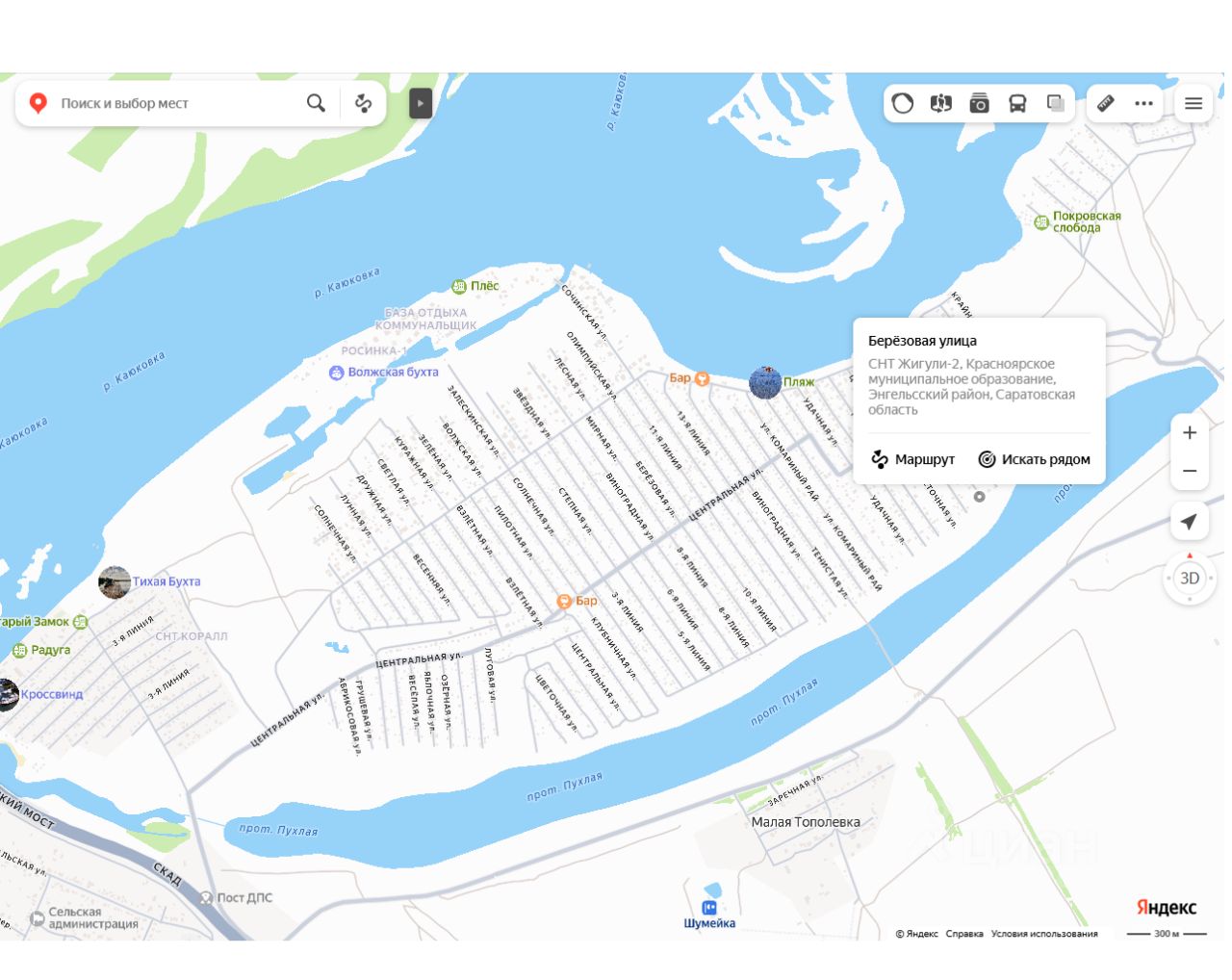Click the my location arrow button
Screen dimensions: 1232x980
(1190, 521)
